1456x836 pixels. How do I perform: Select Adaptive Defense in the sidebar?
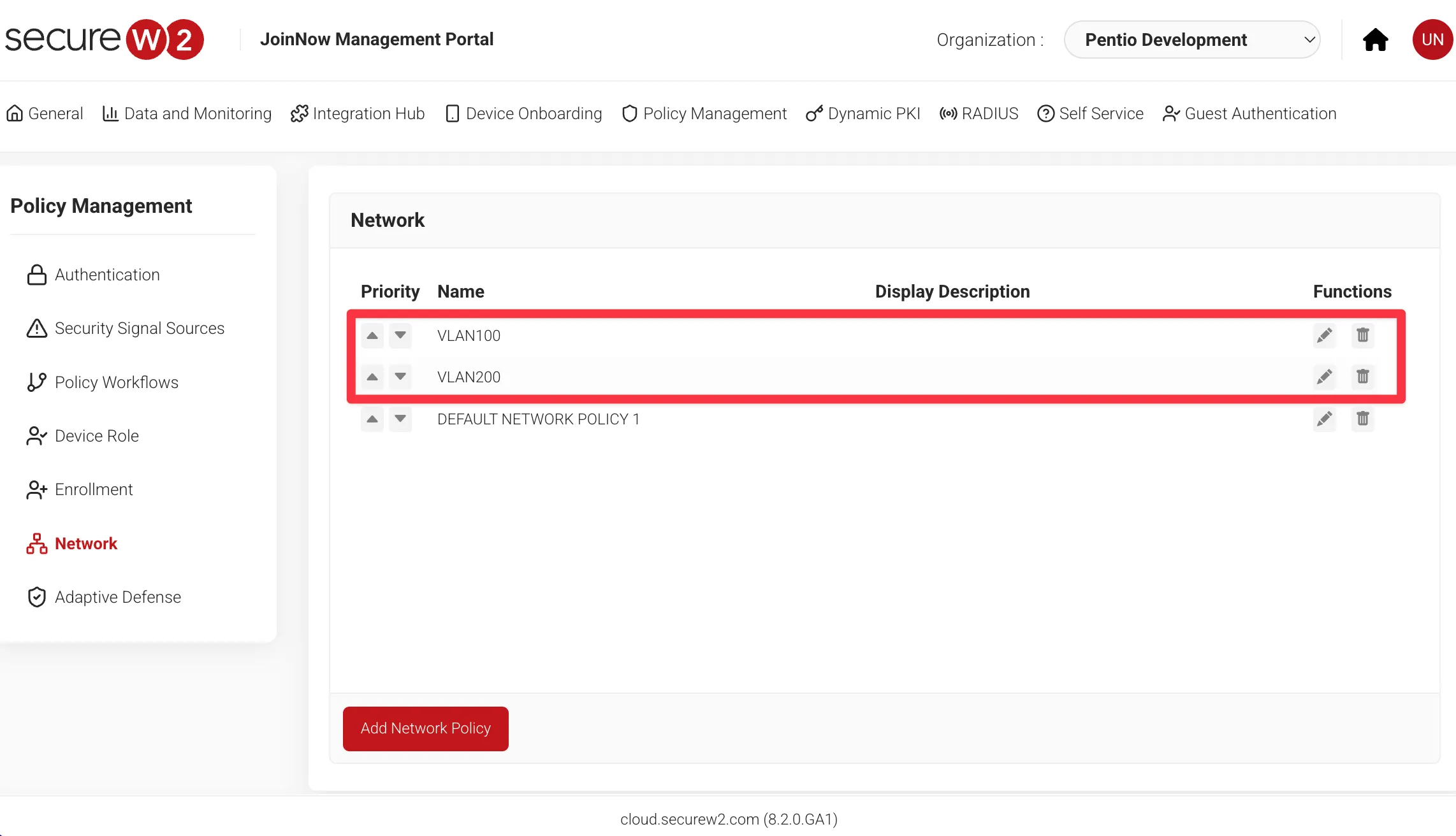coord(117,597)
